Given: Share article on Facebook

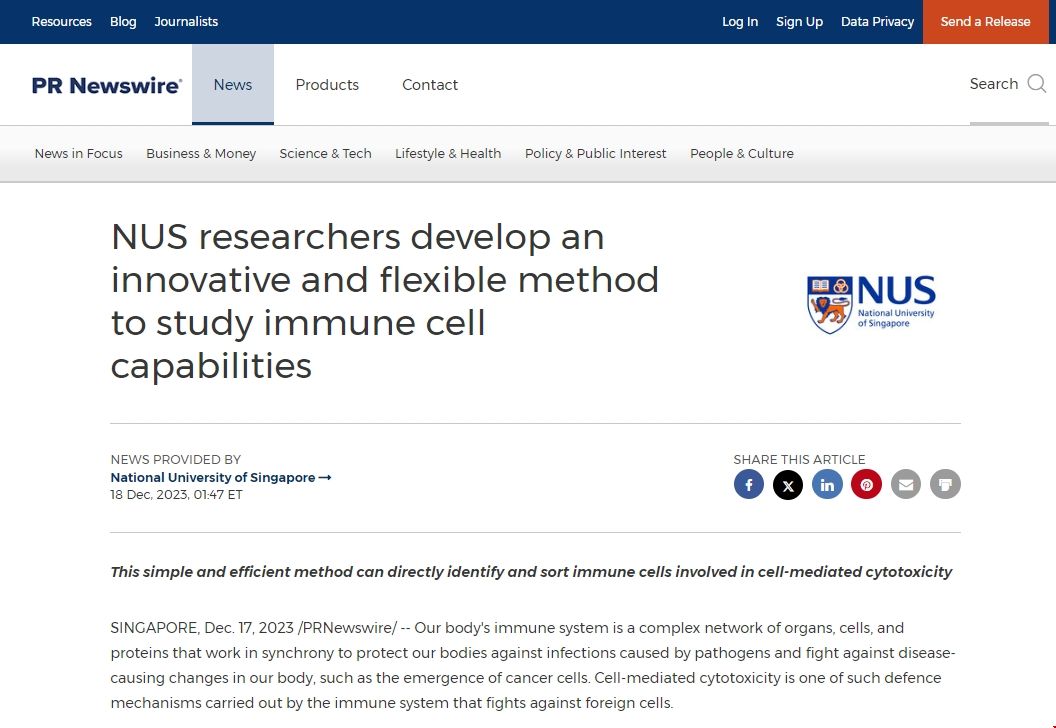Looking at the screenshot, I should [749, 485].
